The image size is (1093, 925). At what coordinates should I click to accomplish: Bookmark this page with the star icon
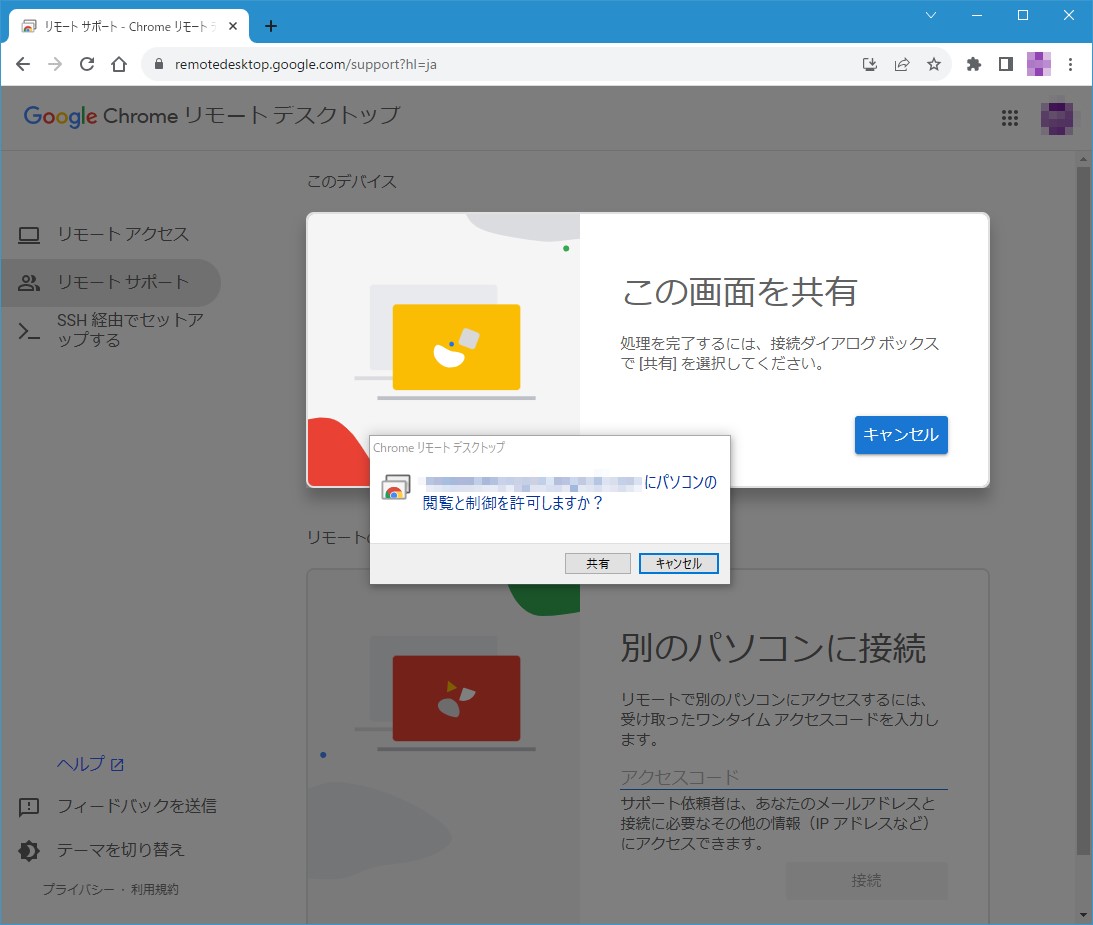coord(934,64)
